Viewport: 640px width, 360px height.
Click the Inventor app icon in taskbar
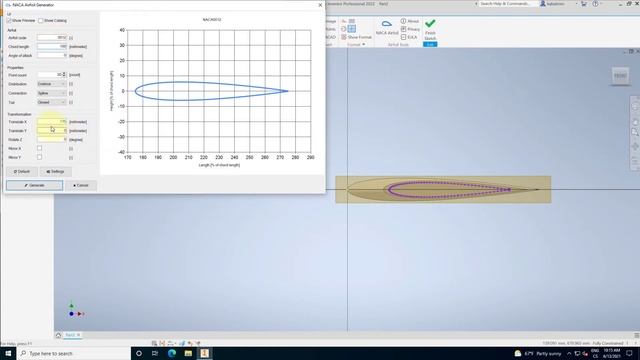[204, 353]
